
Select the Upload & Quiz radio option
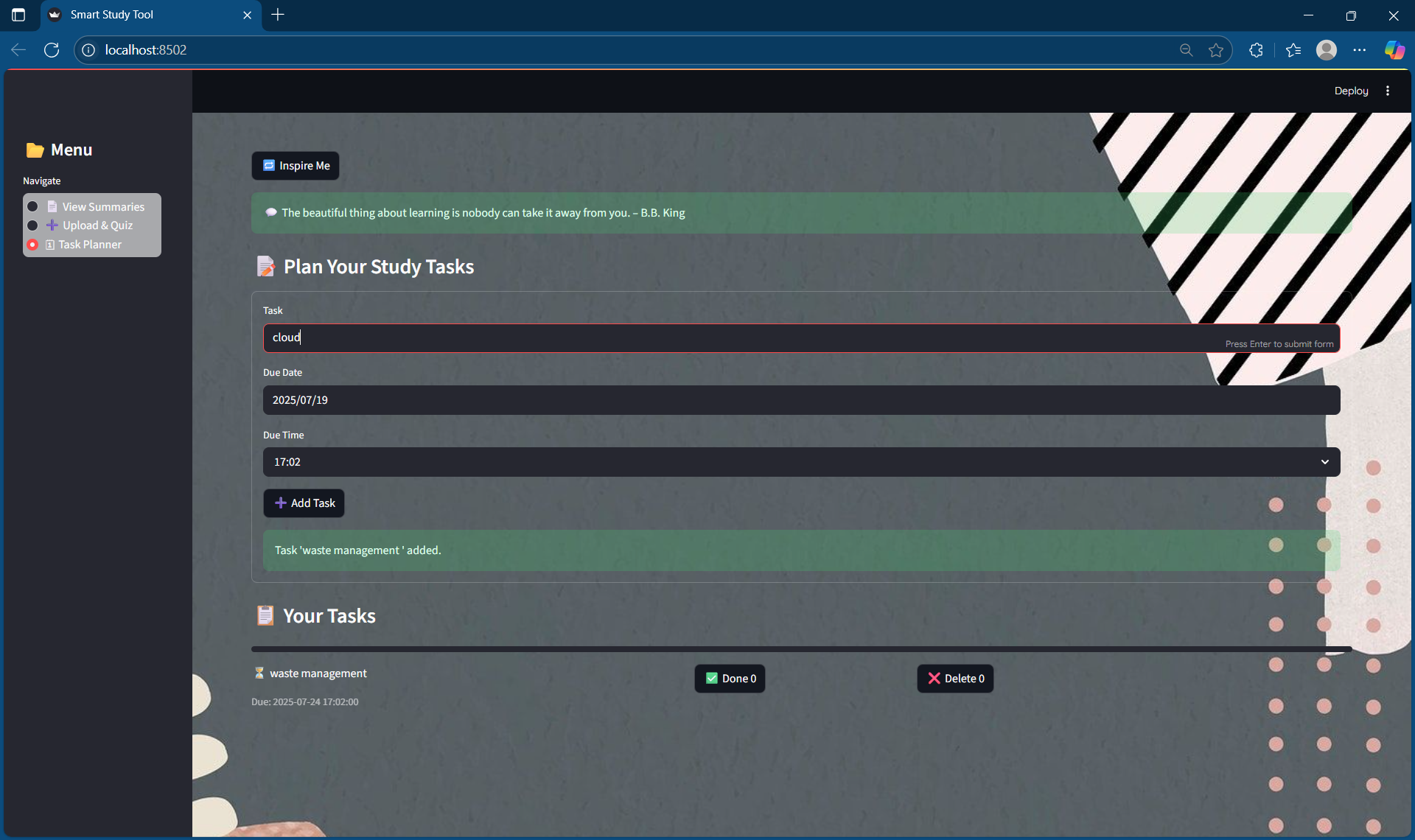click(x=32, y=225)
